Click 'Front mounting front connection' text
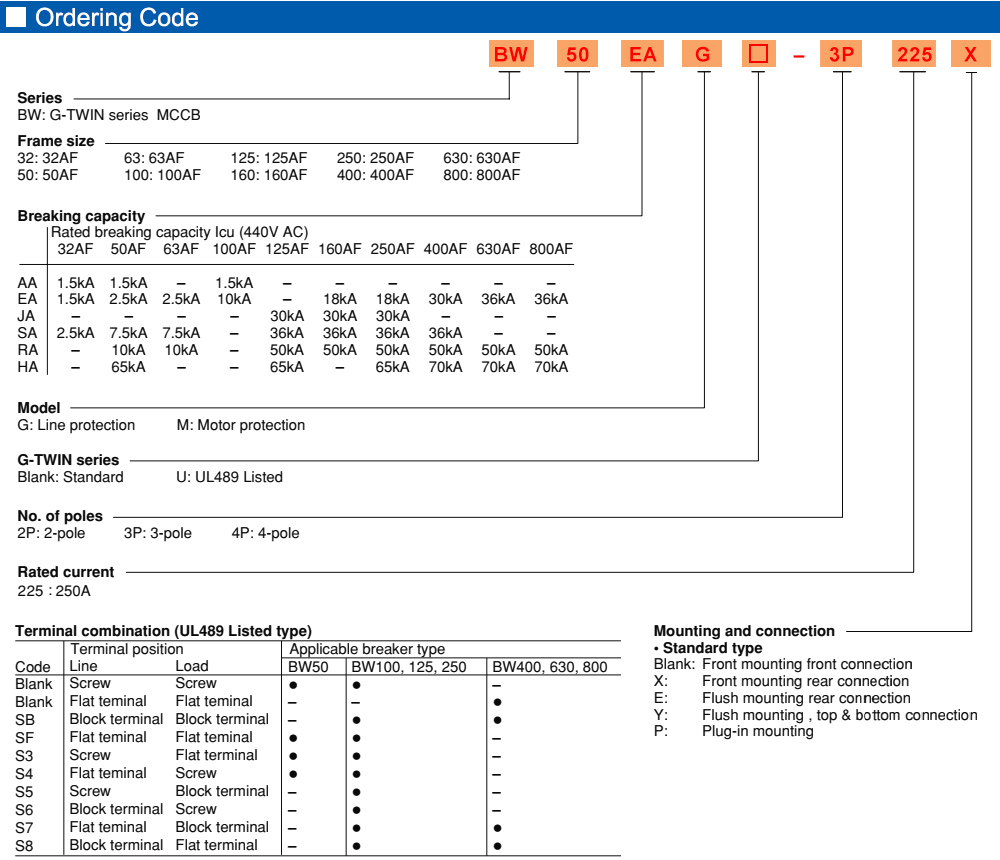Screen dimensions: 1000x860 click(x=807, y=664)
